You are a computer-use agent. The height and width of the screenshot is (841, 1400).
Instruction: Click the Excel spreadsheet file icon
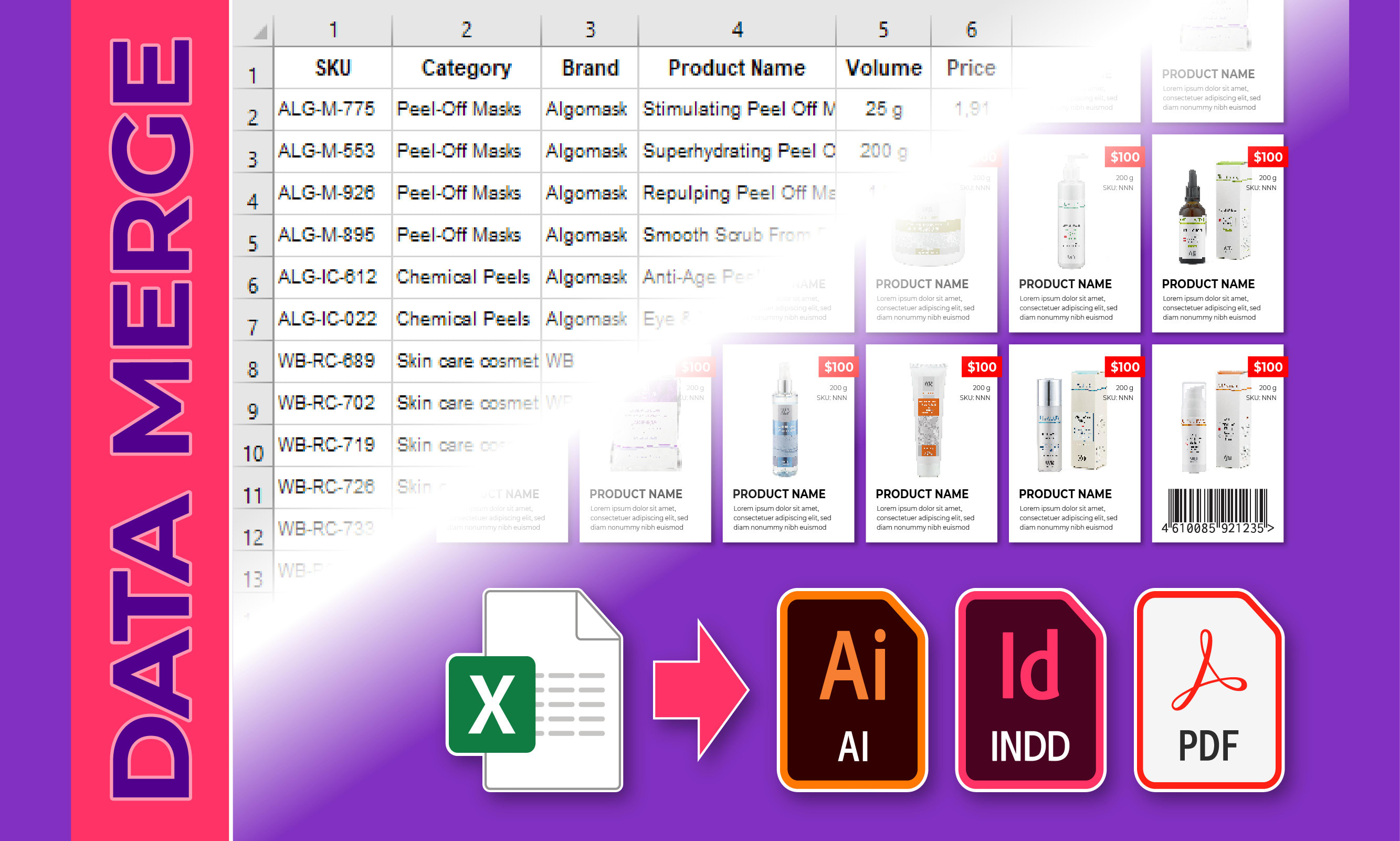pyautogui.click(x=535, y=690)
